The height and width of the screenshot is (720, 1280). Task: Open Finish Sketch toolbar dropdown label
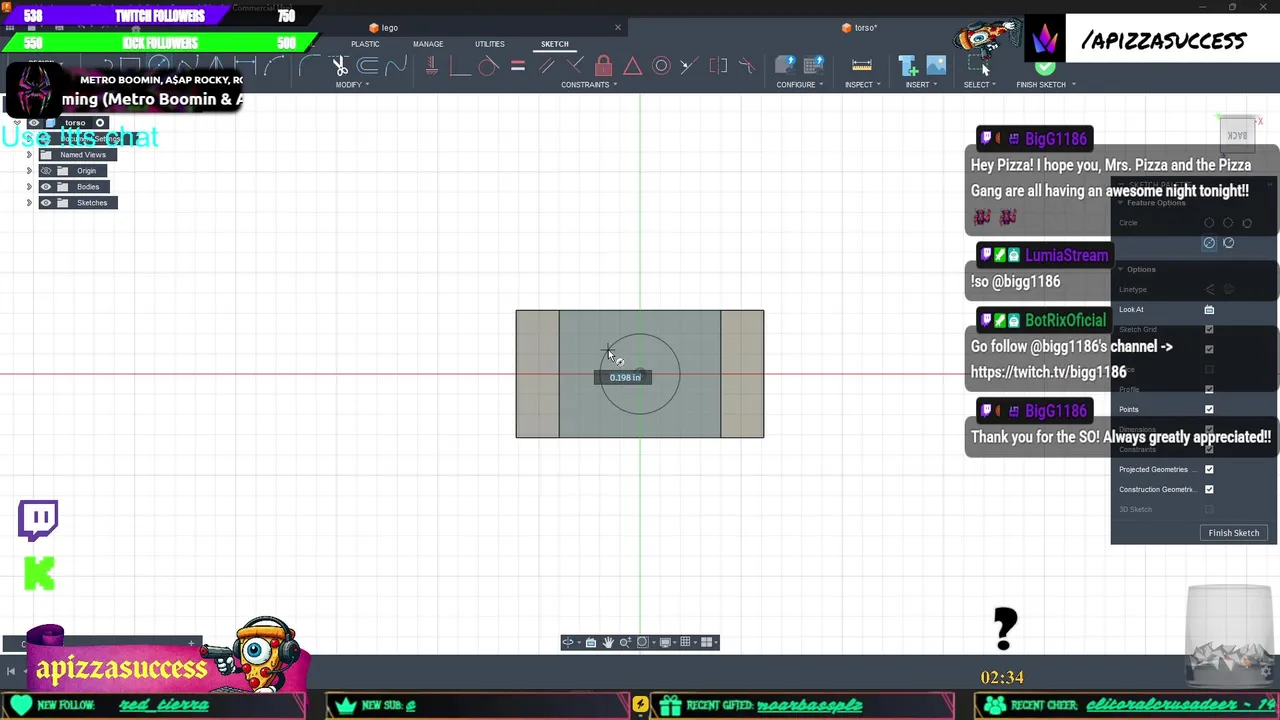point(1045,85)
